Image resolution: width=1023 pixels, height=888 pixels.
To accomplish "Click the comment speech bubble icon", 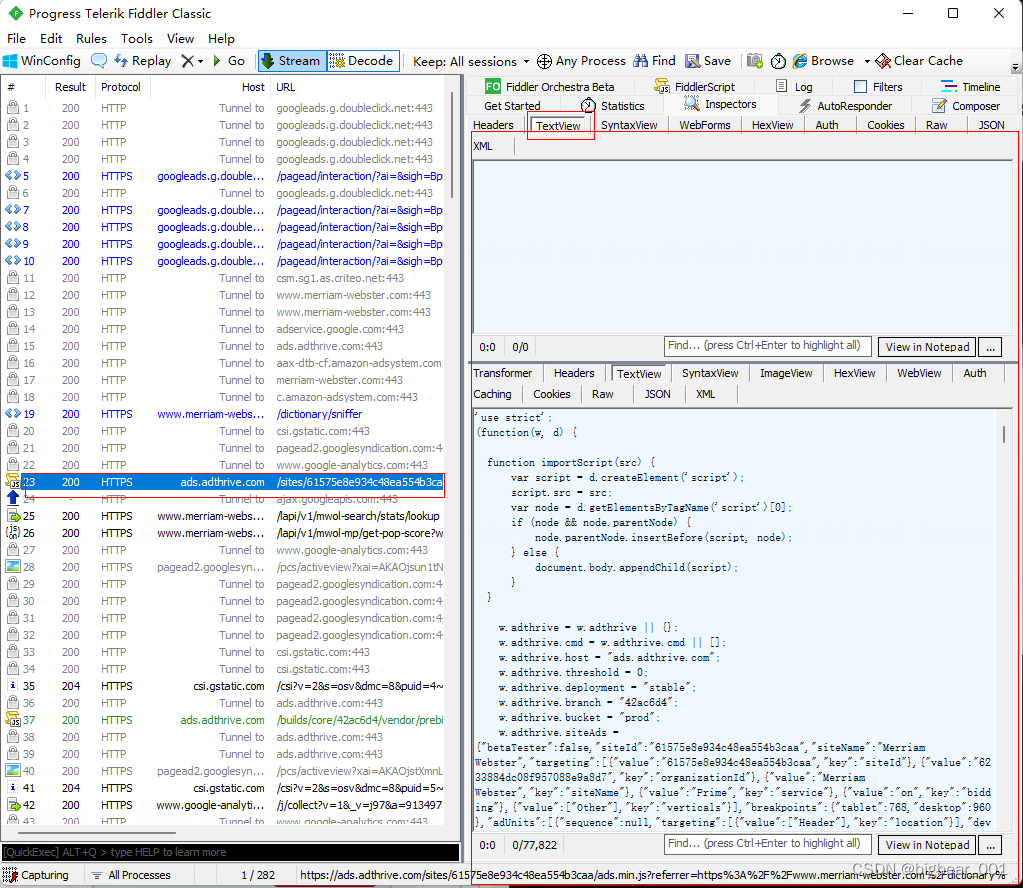I will tap(99, 61).
